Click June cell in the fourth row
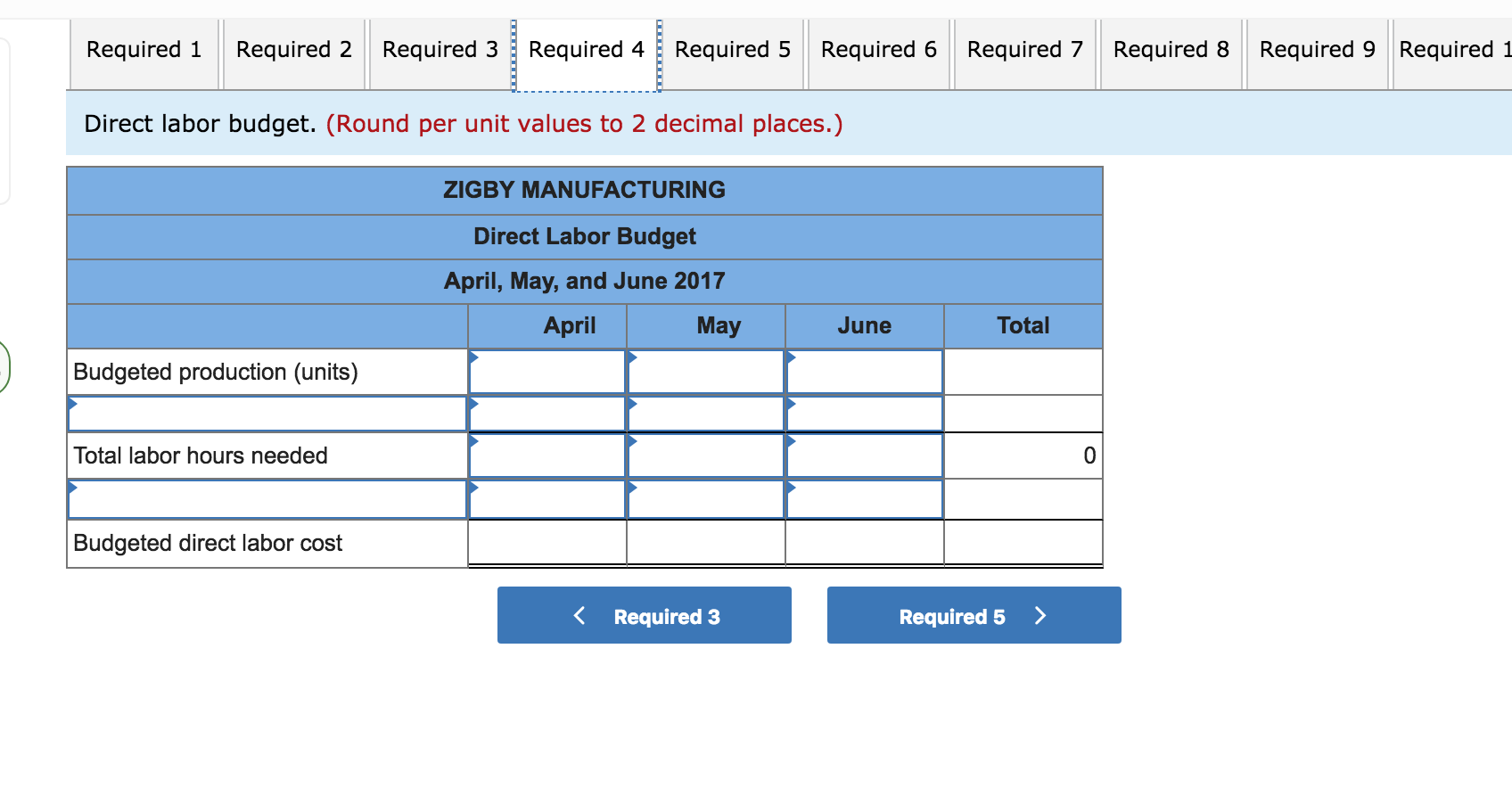Viewport: 1512px width, 788px height. [863, 498]
